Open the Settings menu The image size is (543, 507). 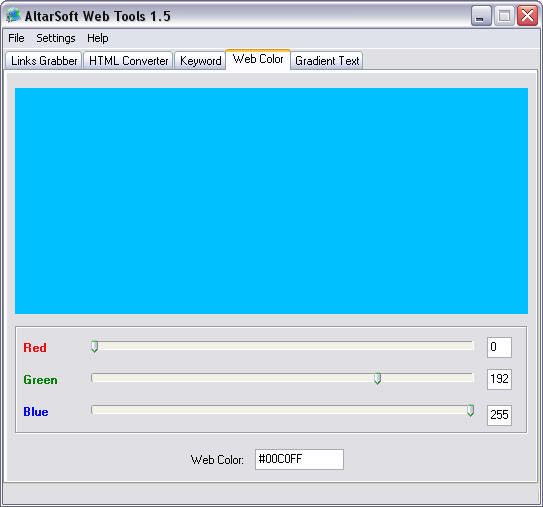coord(56,38)
